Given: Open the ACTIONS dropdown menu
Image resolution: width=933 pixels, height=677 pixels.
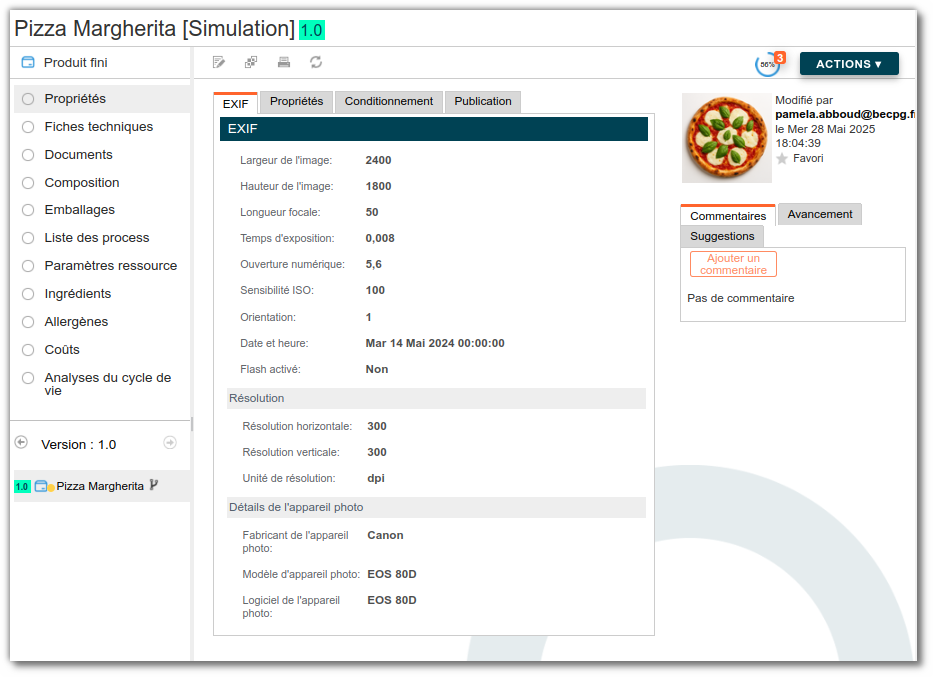Looking at the screenshot, I should [x=848, y=64].
